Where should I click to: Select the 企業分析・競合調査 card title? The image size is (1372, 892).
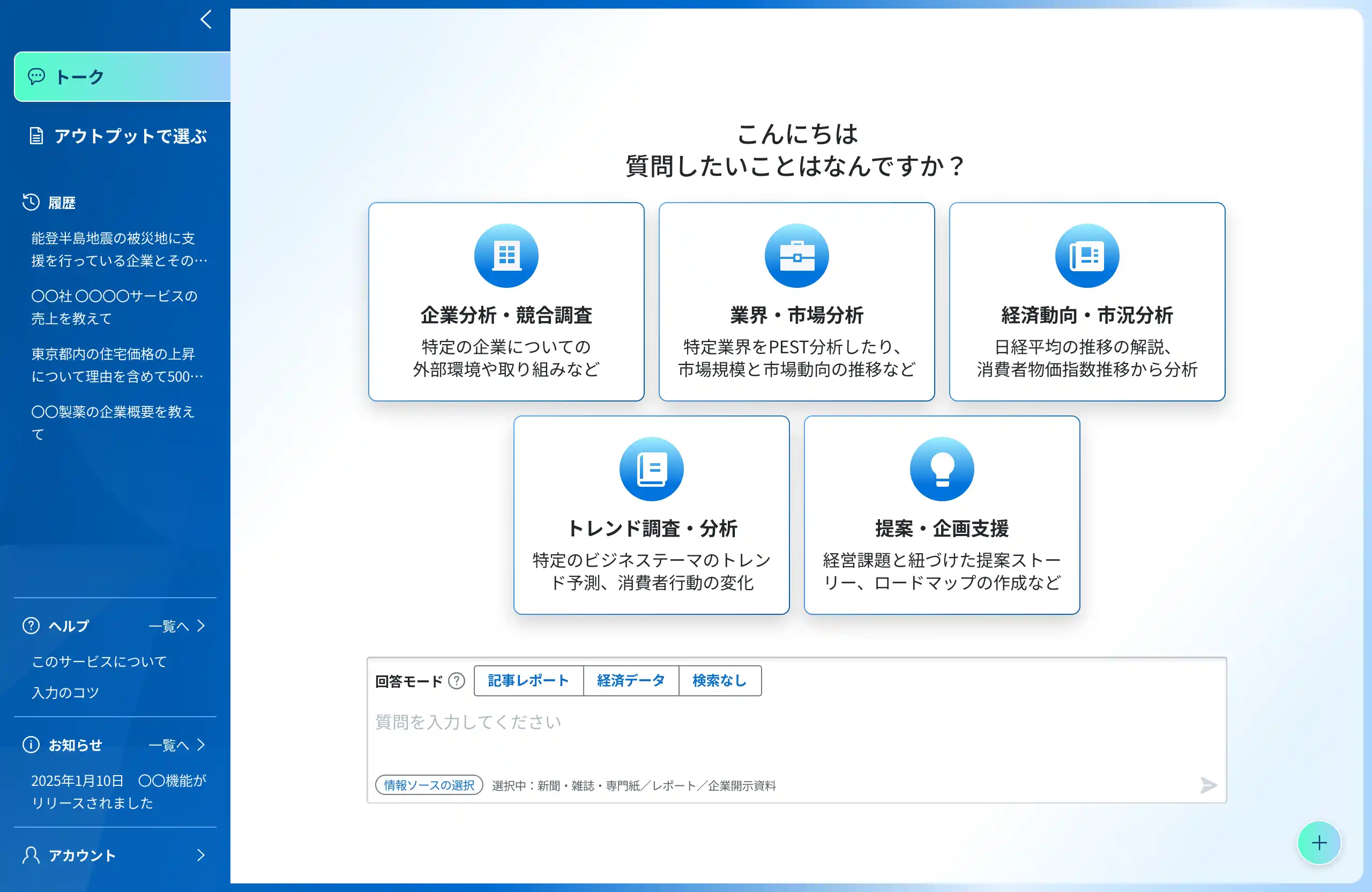point(506,315)
